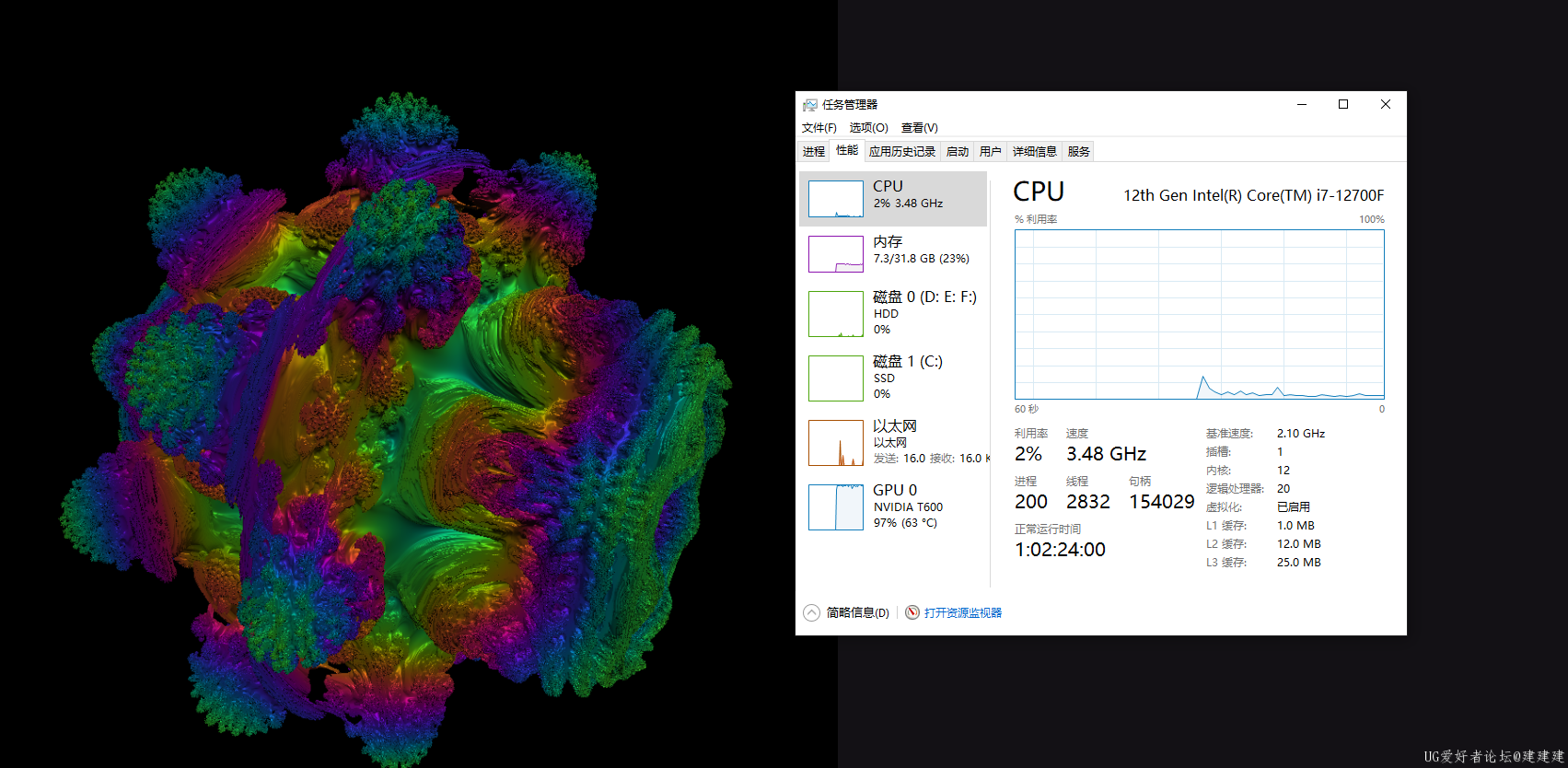Click the 200 processes count
The width and height of the screenshot is (1568, 768).
(1031, 502)
